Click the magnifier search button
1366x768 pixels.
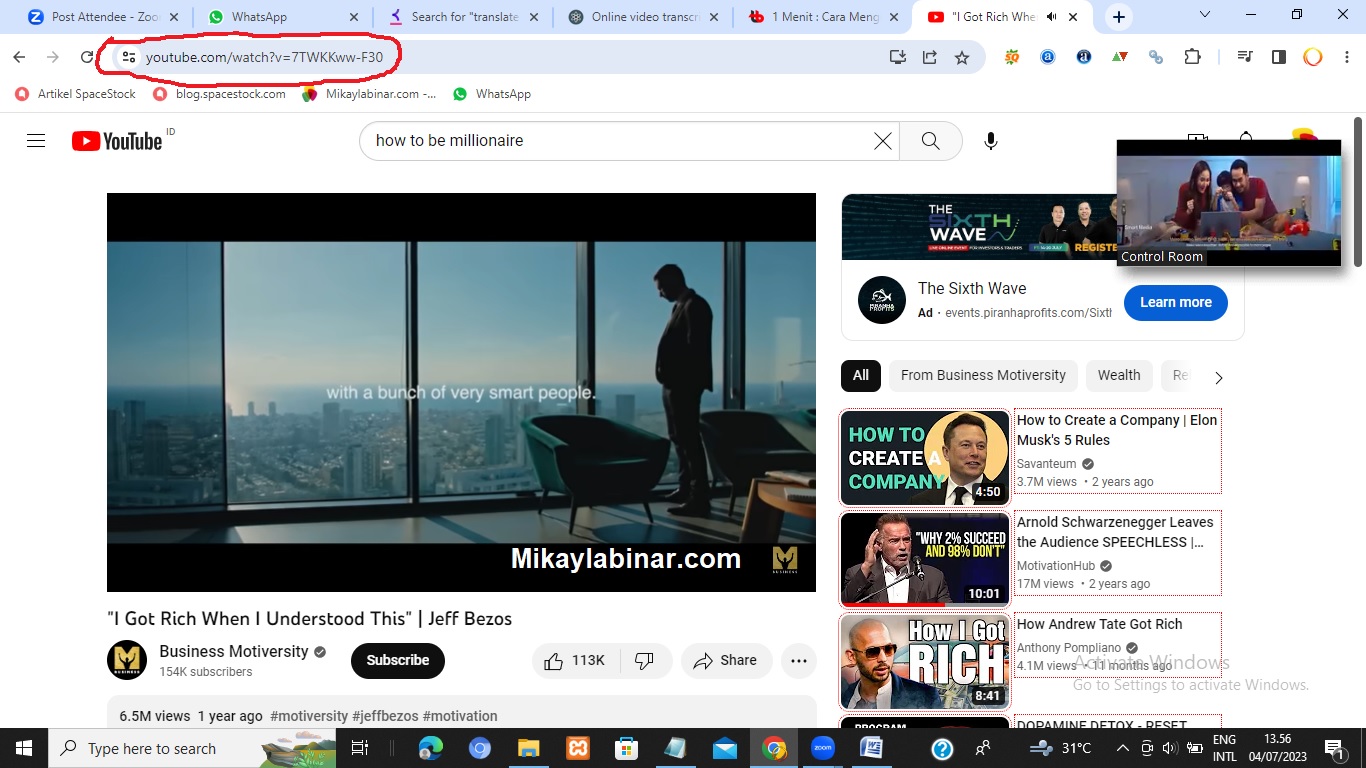click(930, 141)
